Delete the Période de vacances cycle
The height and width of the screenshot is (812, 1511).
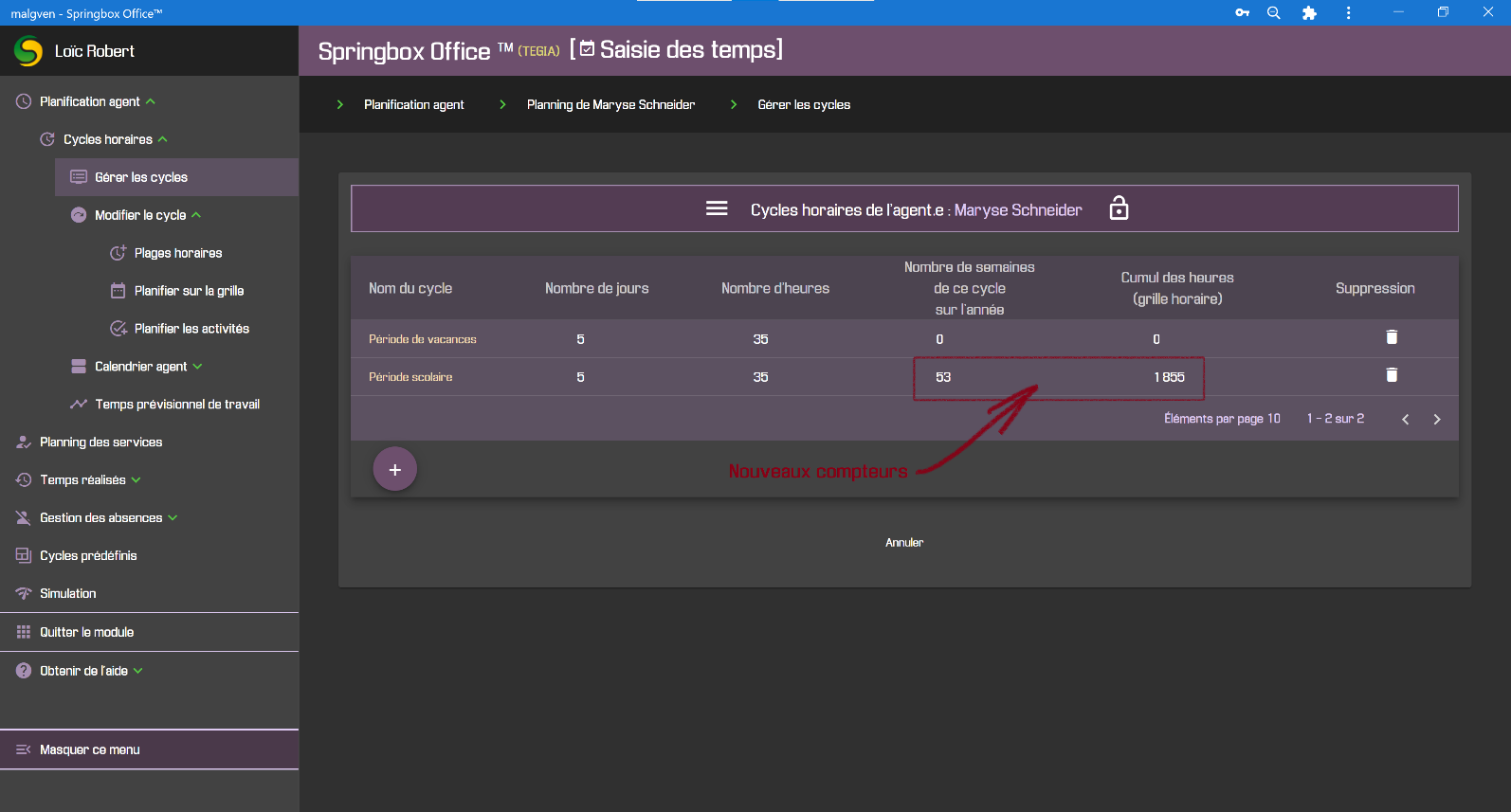point(1392,337)
